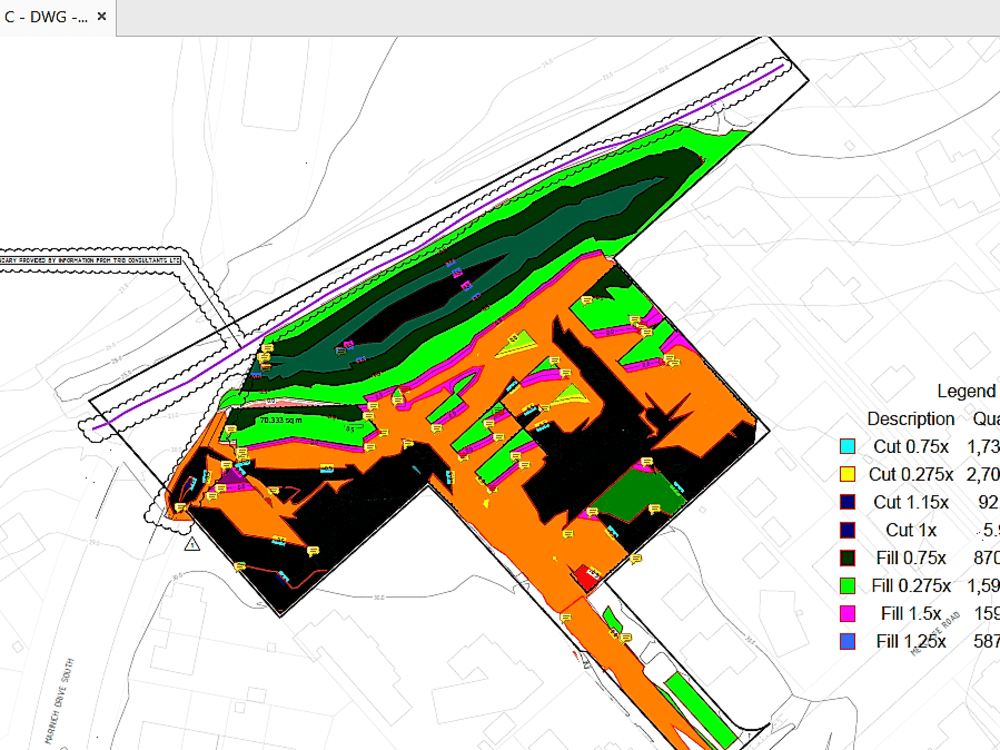The image size is (1000, 750).
Task: Select the 'Fill 0.75x' legend description
Action: tap(911, 558)
